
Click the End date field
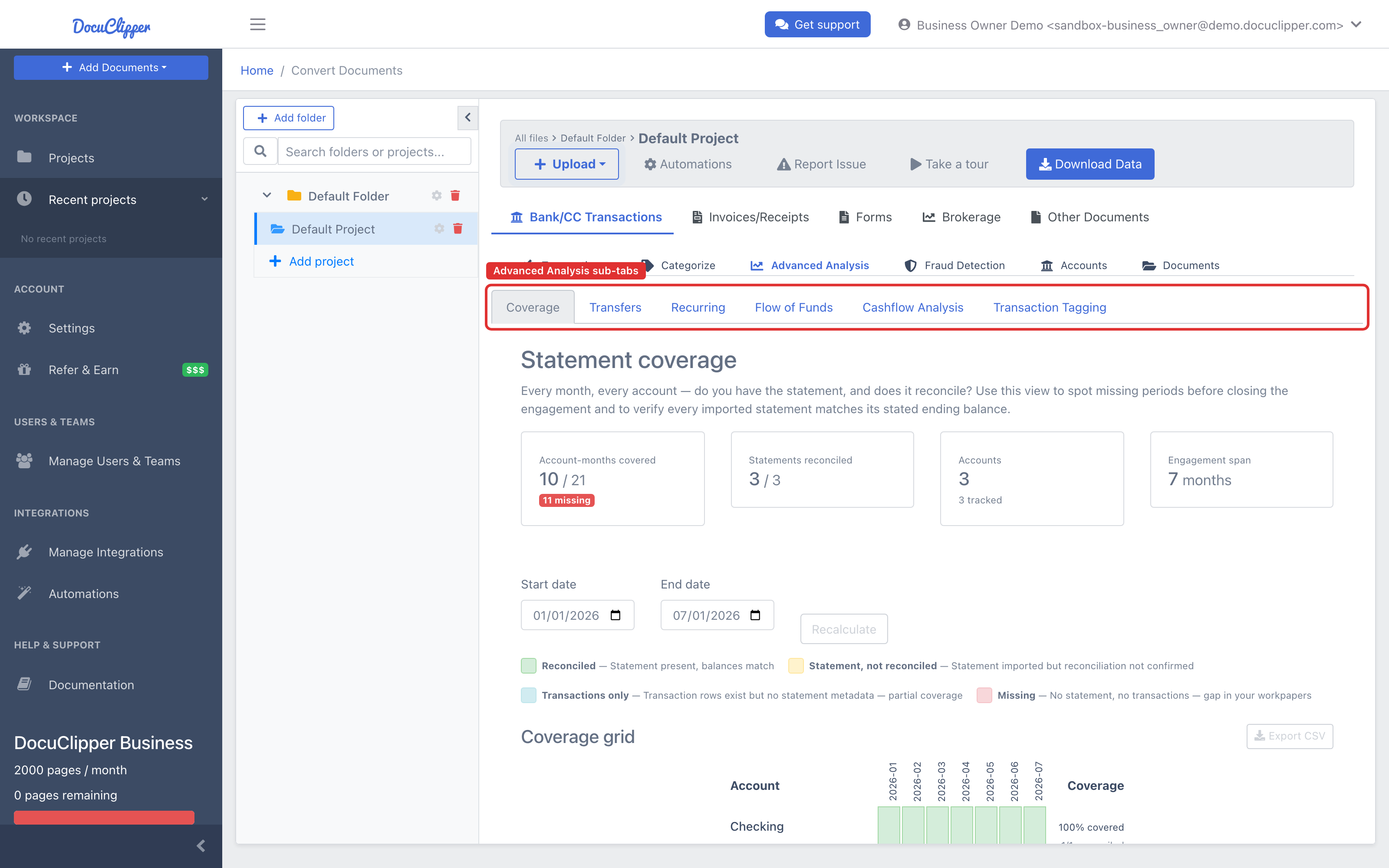pos(717,615)
